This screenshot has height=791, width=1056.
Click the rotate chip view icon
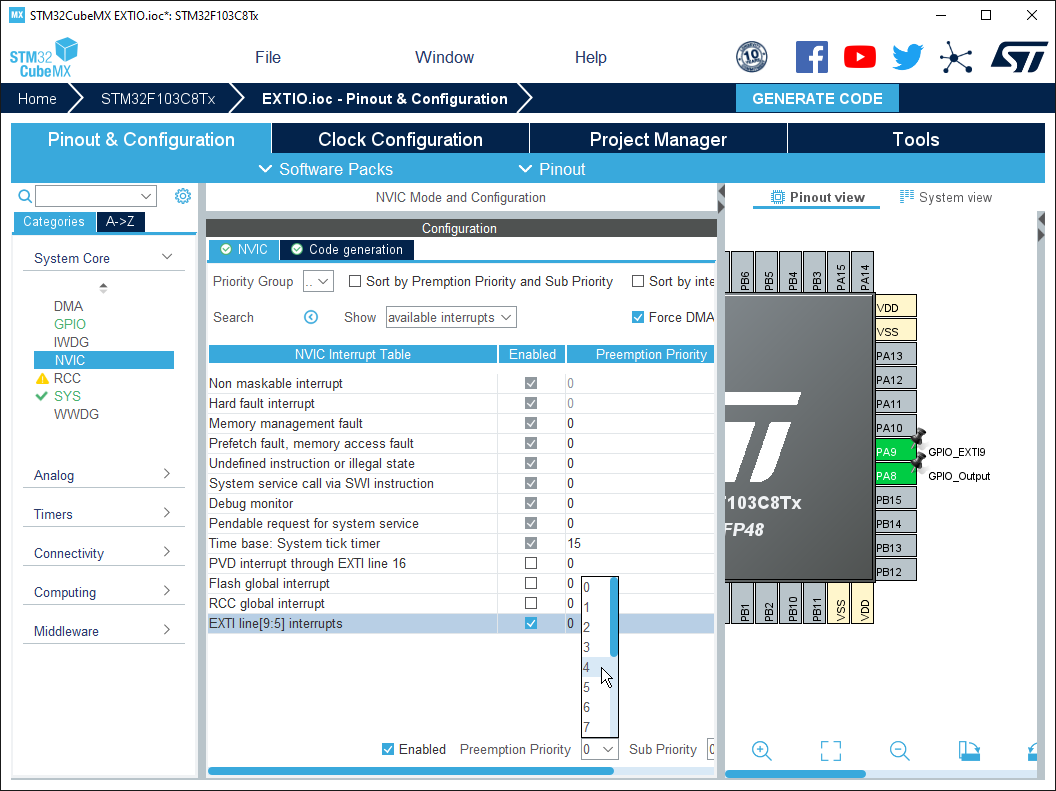tap(969, 750)
